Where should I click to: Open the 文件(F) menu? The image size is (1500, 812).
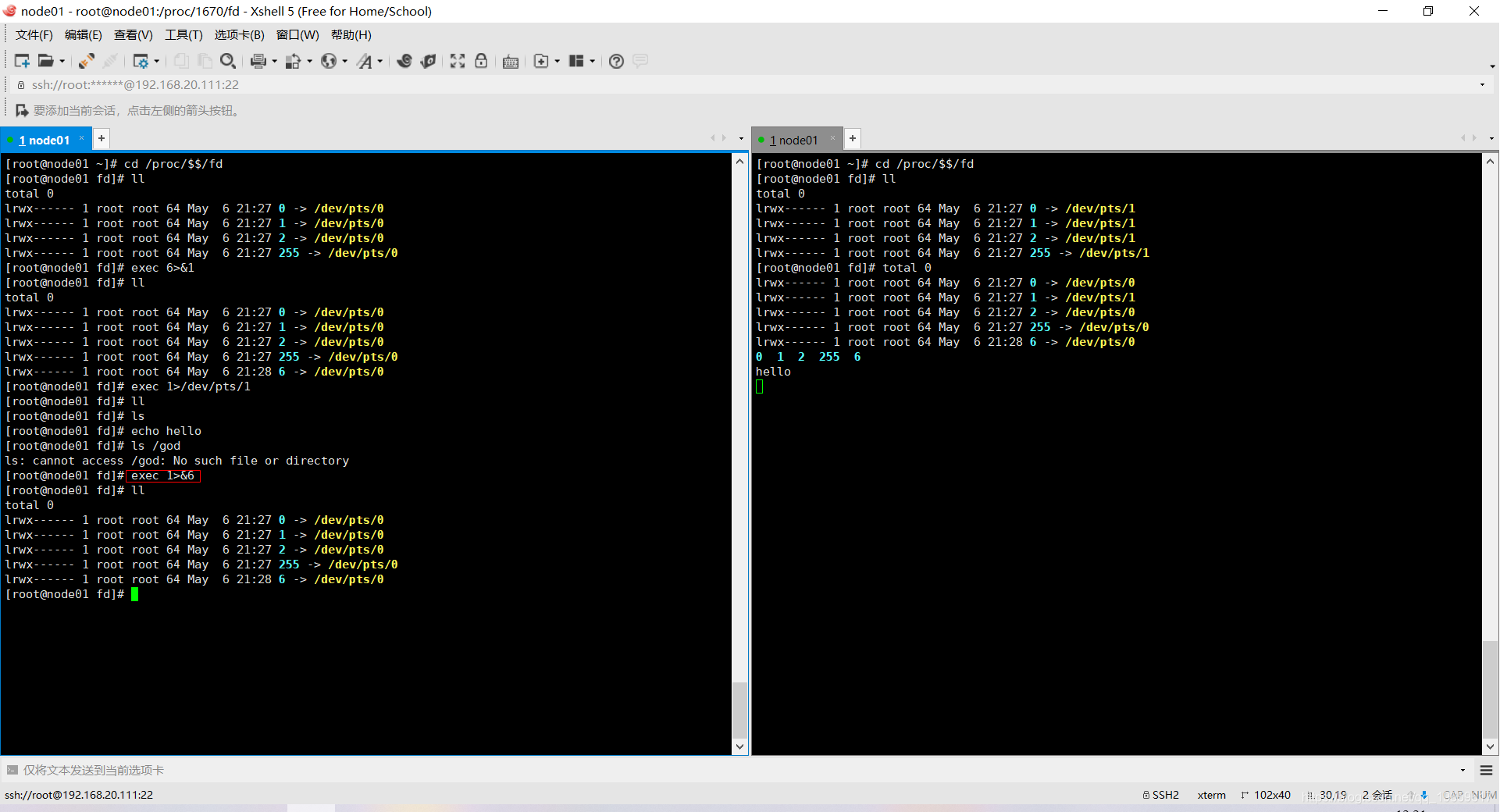pos(34,35)
